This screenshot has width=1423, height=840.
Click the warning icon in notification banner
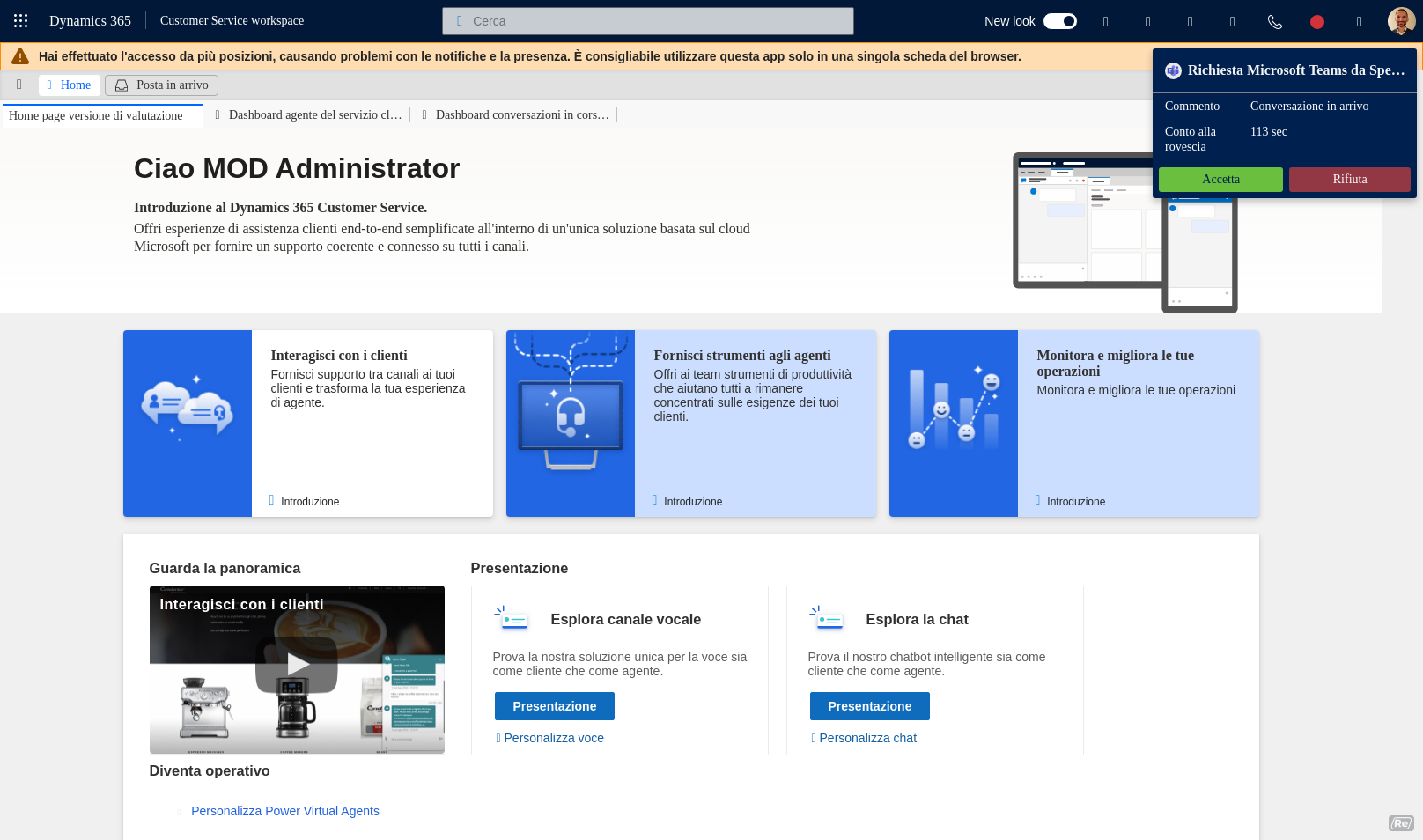[20, 56]
